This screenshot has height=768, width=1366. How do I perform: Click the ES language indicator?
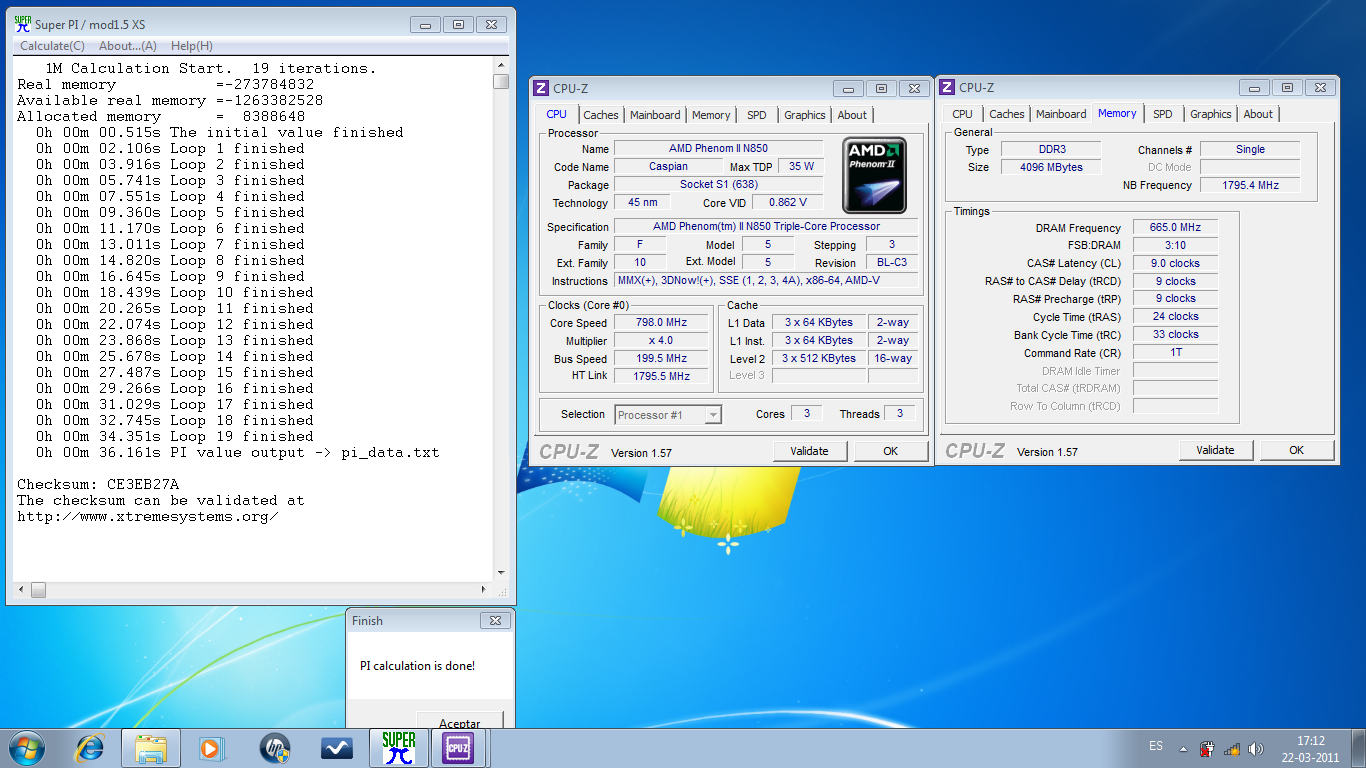pos(1156,746)
